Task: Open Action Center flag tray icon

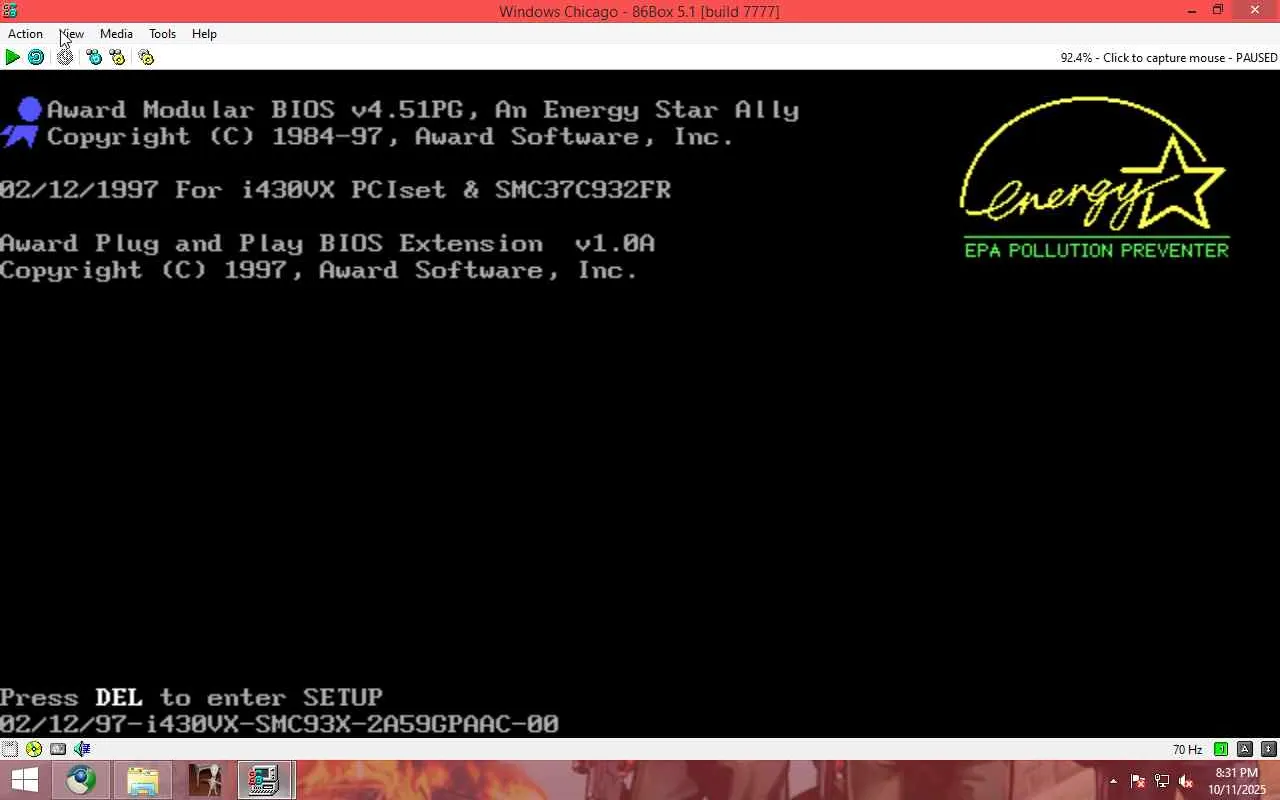Action: [1138, 781]
